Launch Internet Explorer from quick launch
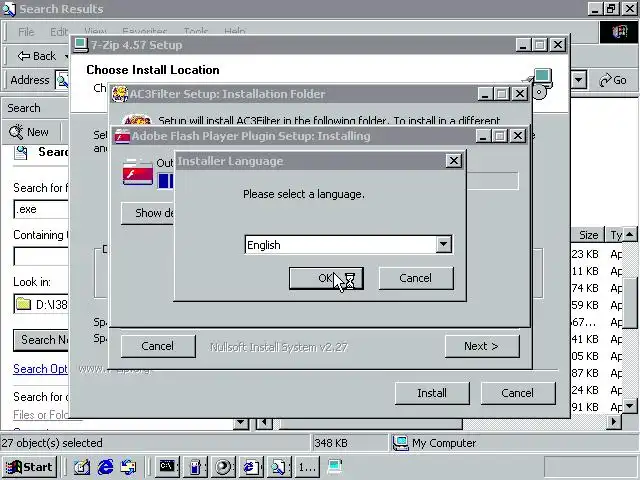The image size is (640, 480). (x=105, y=467)
